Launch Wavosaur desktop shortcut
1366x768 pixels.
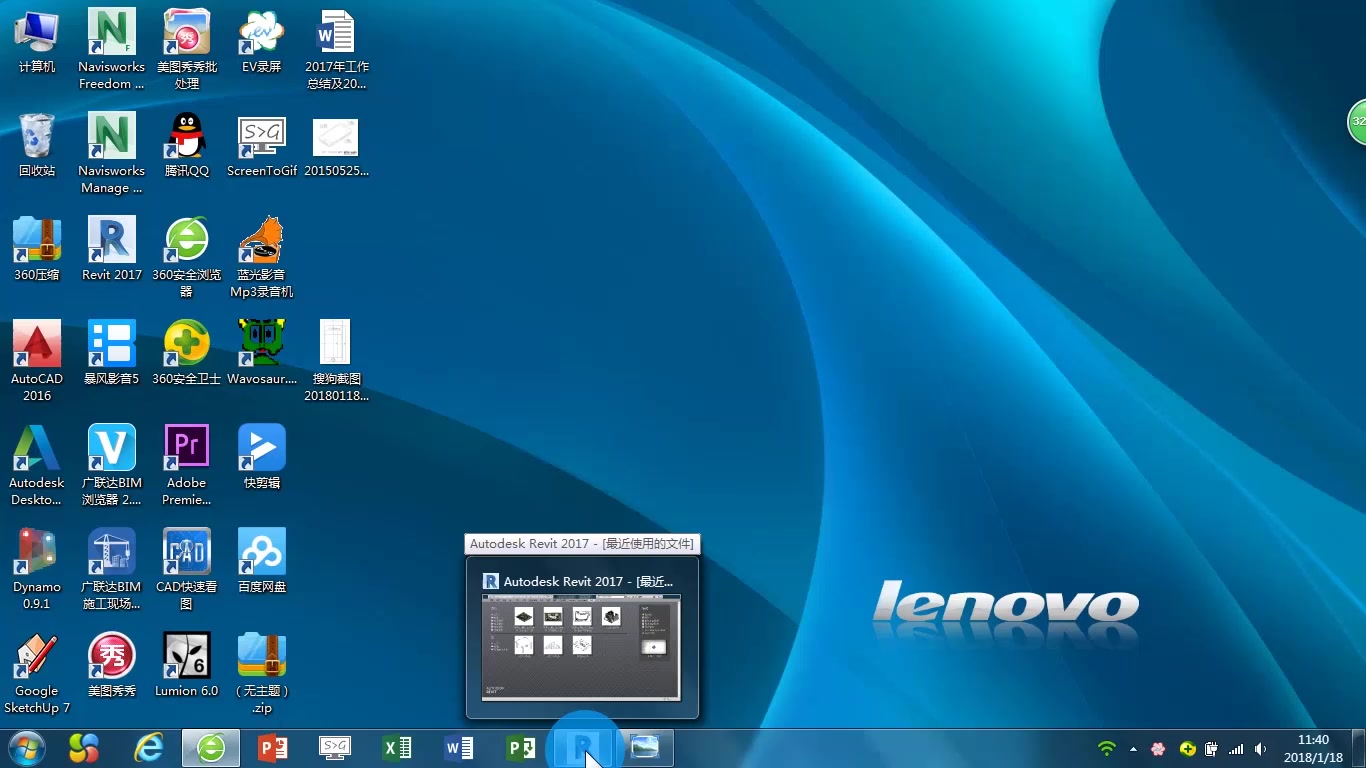(x=262, y=354)
